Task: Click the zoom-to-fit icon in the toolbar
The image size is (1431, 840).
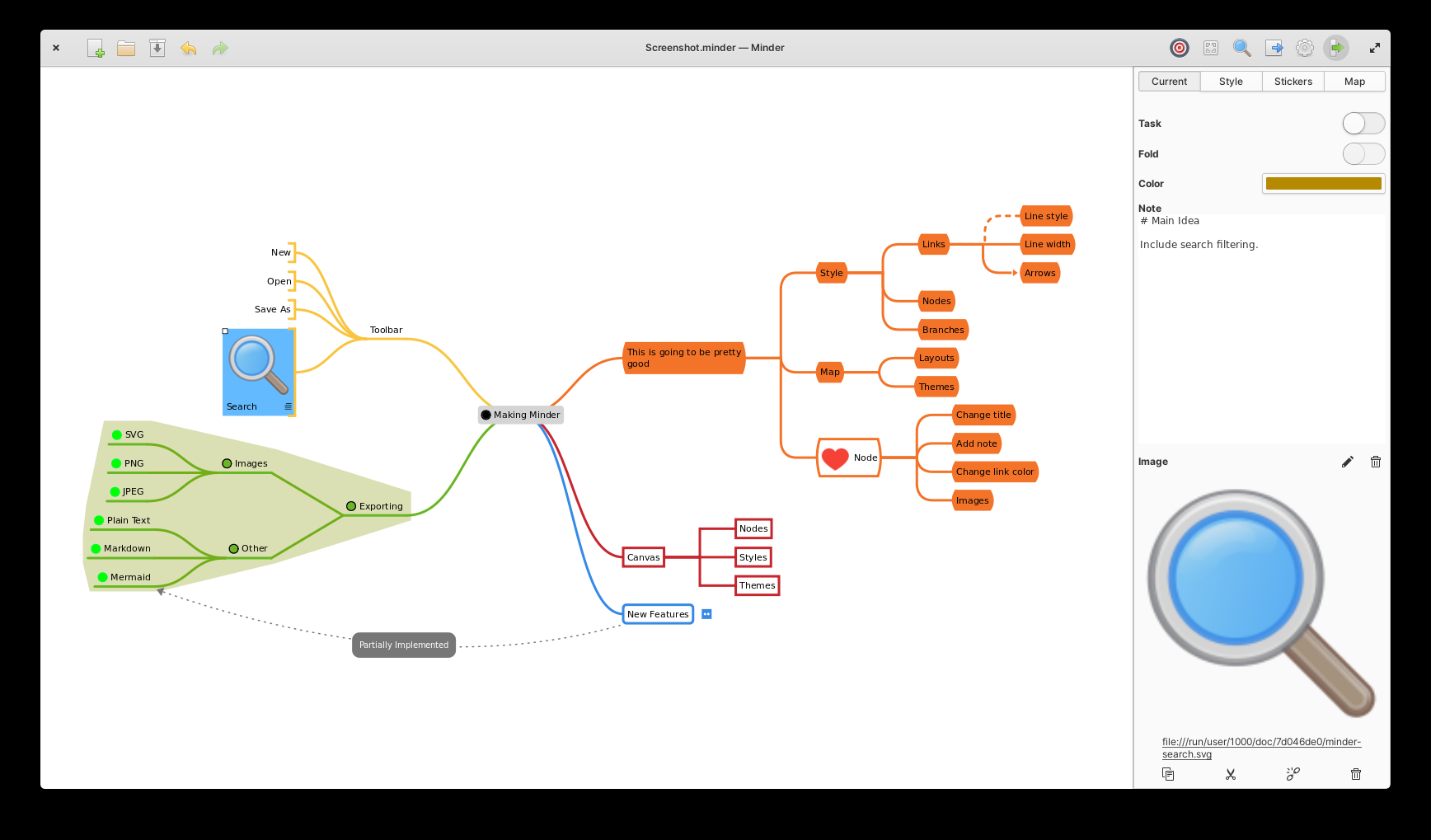Action: pos(1211,48)
